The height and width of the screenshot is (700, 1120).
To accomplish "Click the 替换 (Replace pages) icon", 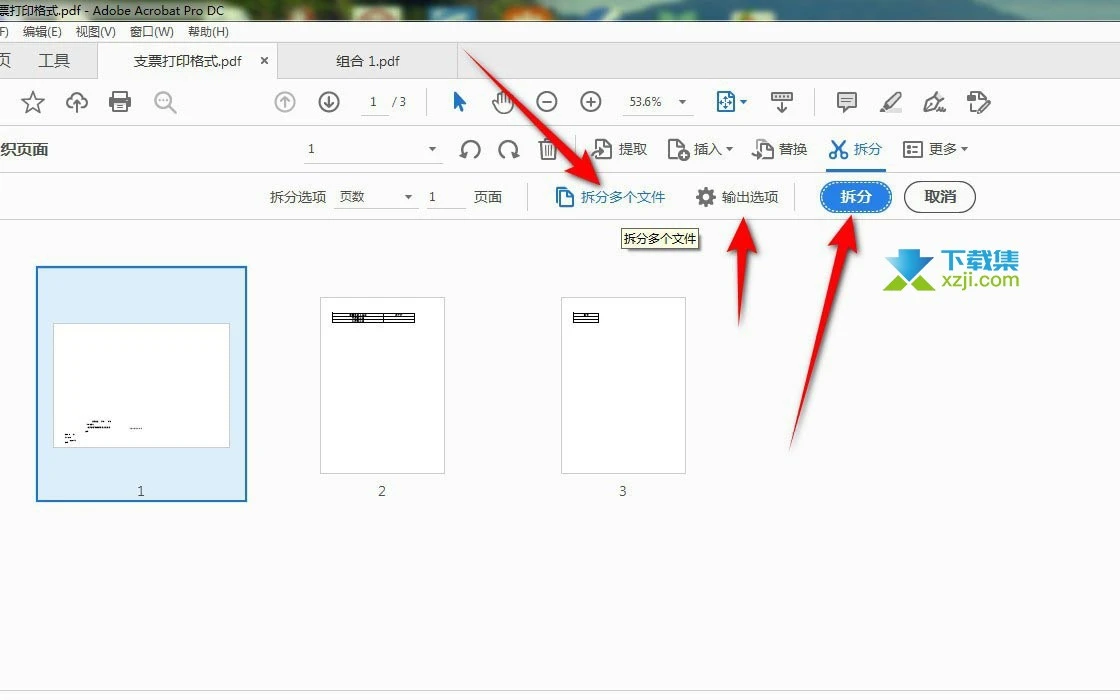I will (780, 148).
